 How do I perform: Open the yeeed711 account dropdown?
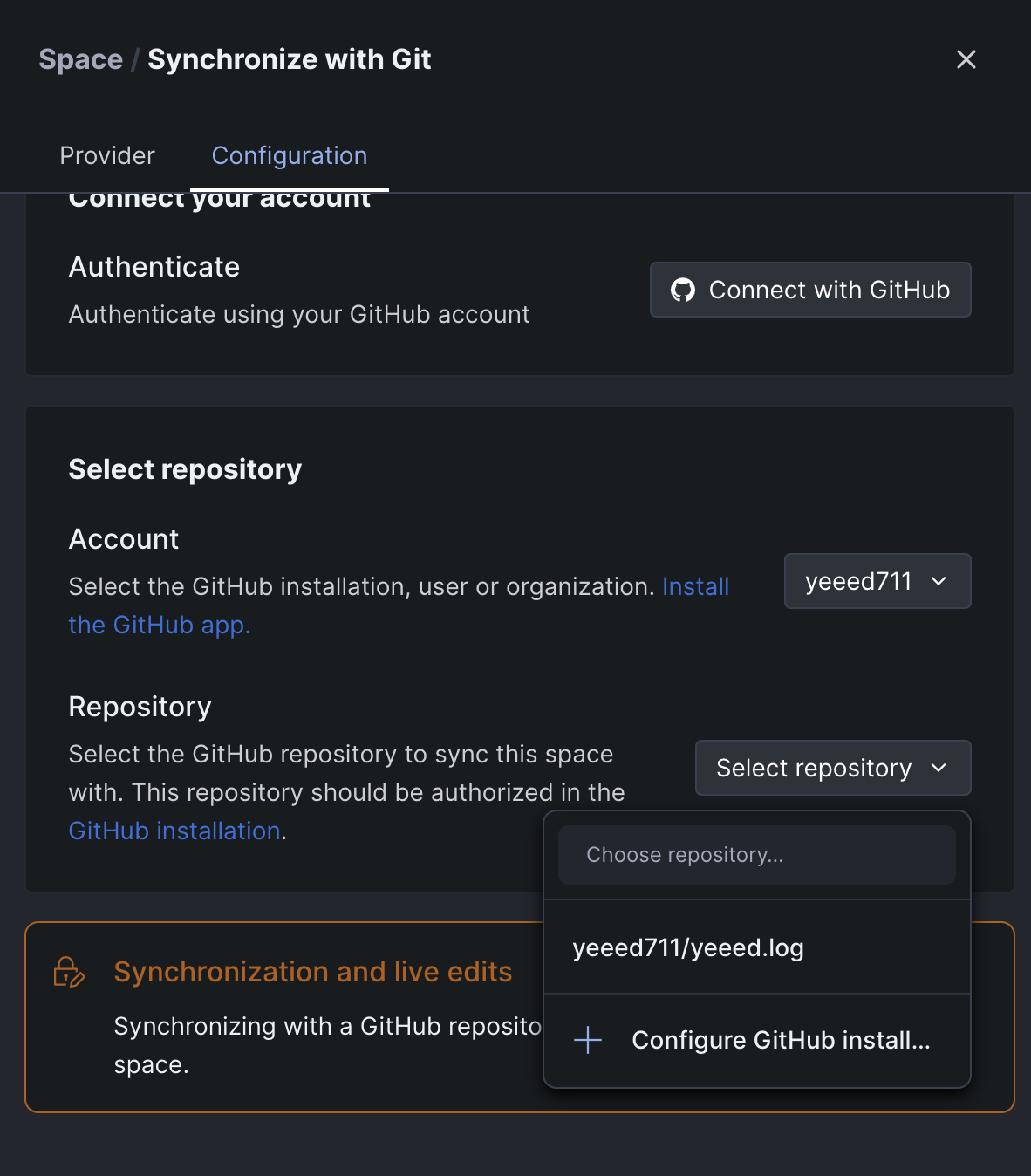[x=877, y=581]
